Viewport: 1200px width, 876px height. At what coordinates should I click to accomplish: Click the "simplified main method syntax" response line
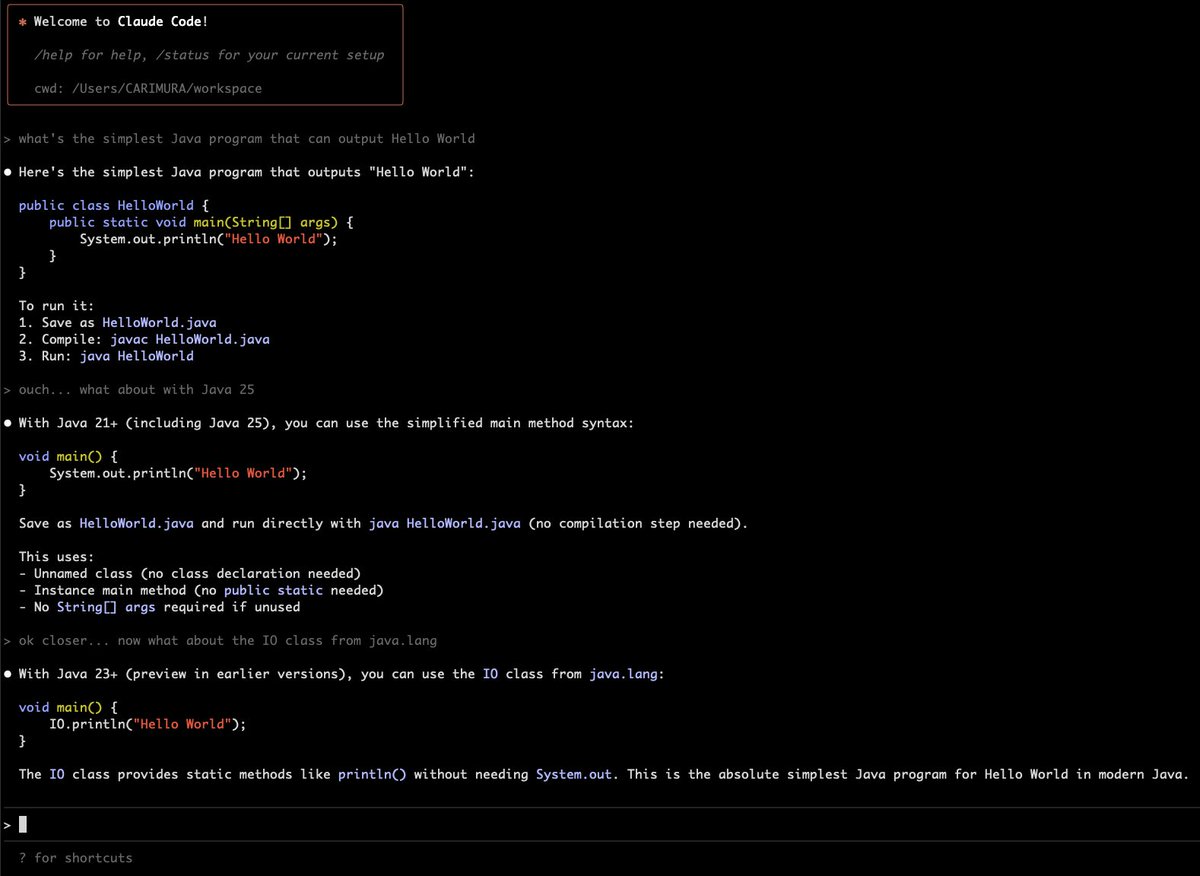tap(326, 423)
